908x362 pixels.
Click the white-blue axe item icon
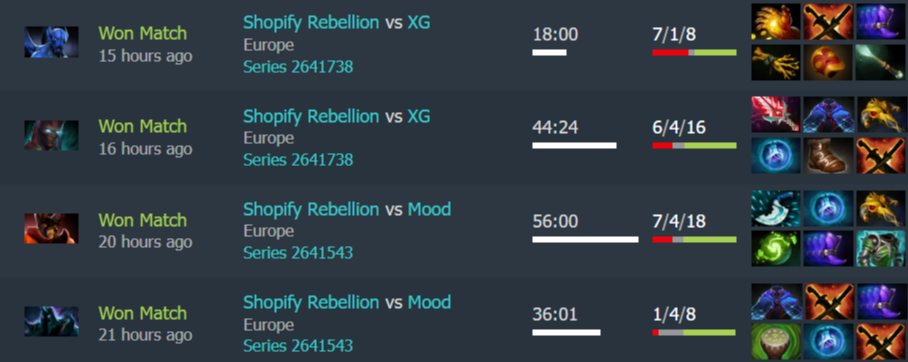click(x=776, y=209)
